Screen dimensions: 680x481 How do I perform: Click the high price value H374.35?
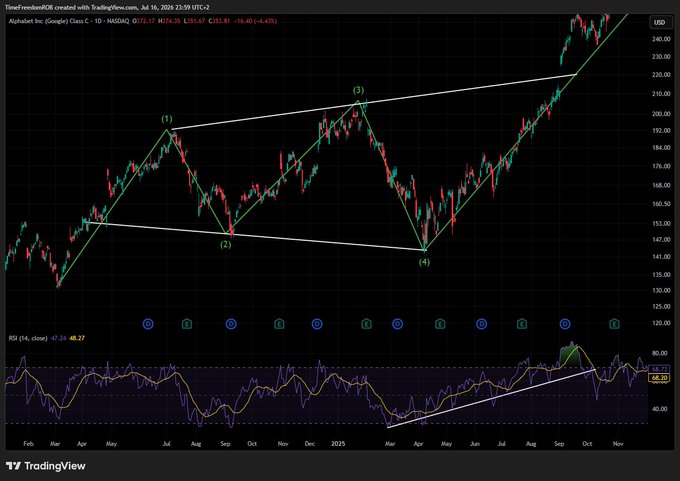pos(169,21)
